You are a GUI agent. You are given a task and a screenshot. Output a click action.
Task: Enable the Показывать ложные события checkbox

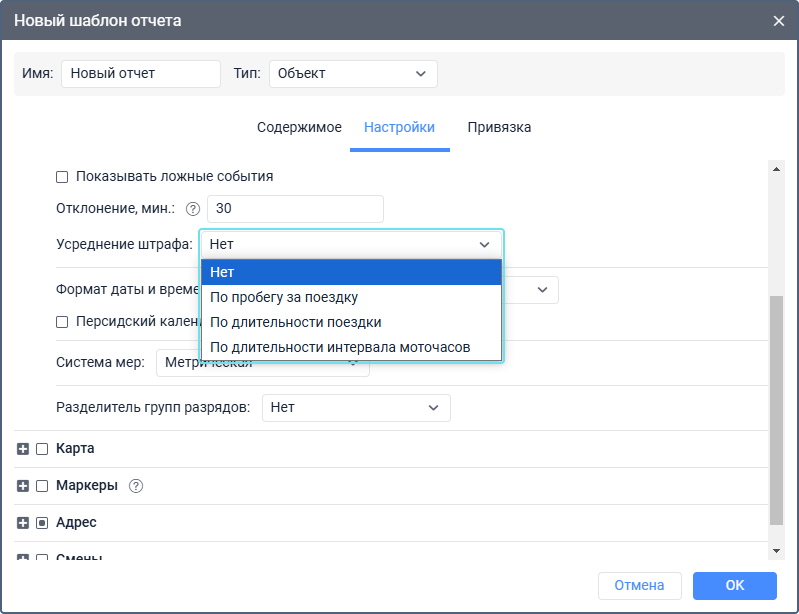click(x=62, y=177)
